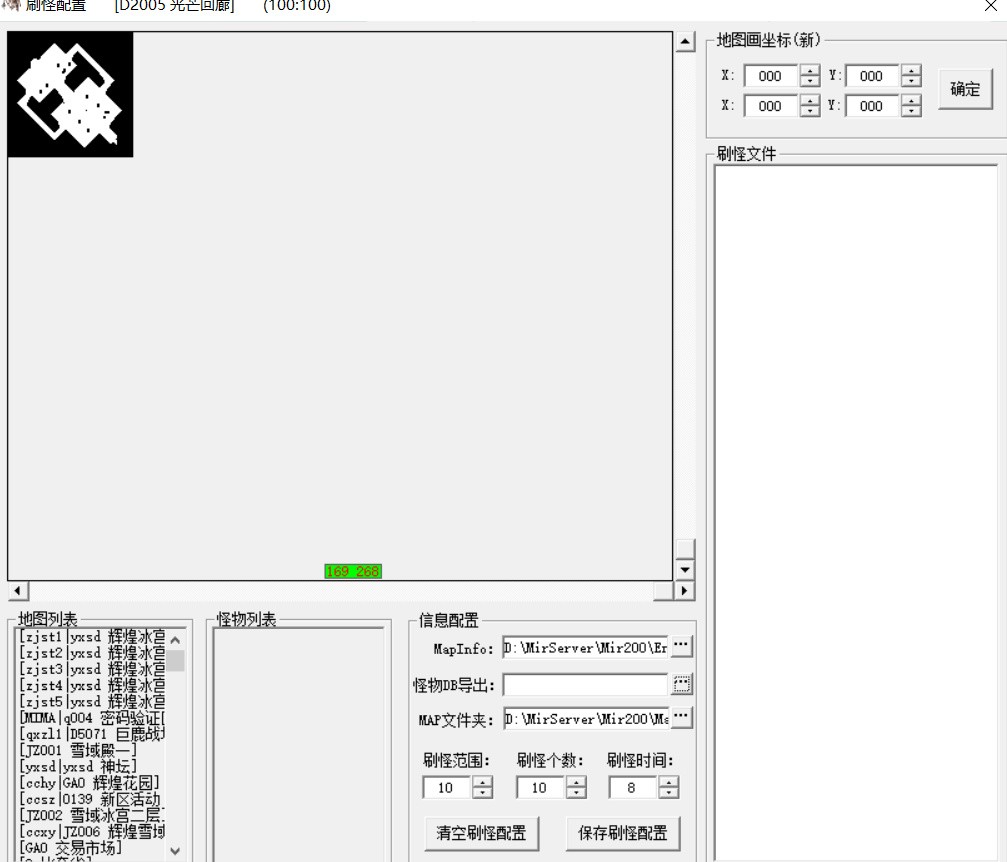Click the 地图列表 scrollbar thumb

(x=175, y=661)
